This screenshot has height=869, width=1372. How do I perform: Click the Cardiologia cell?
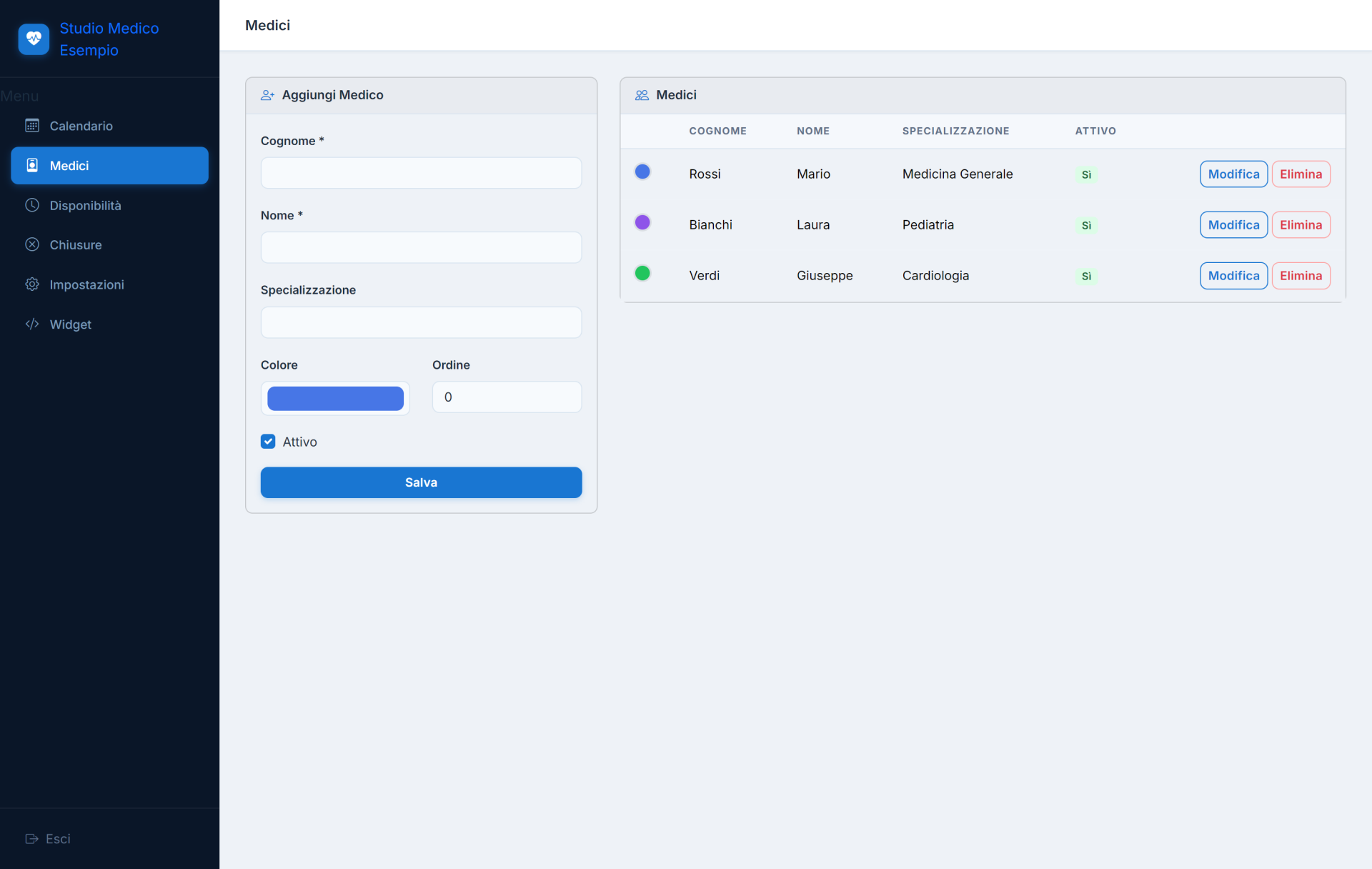point(935,276)
